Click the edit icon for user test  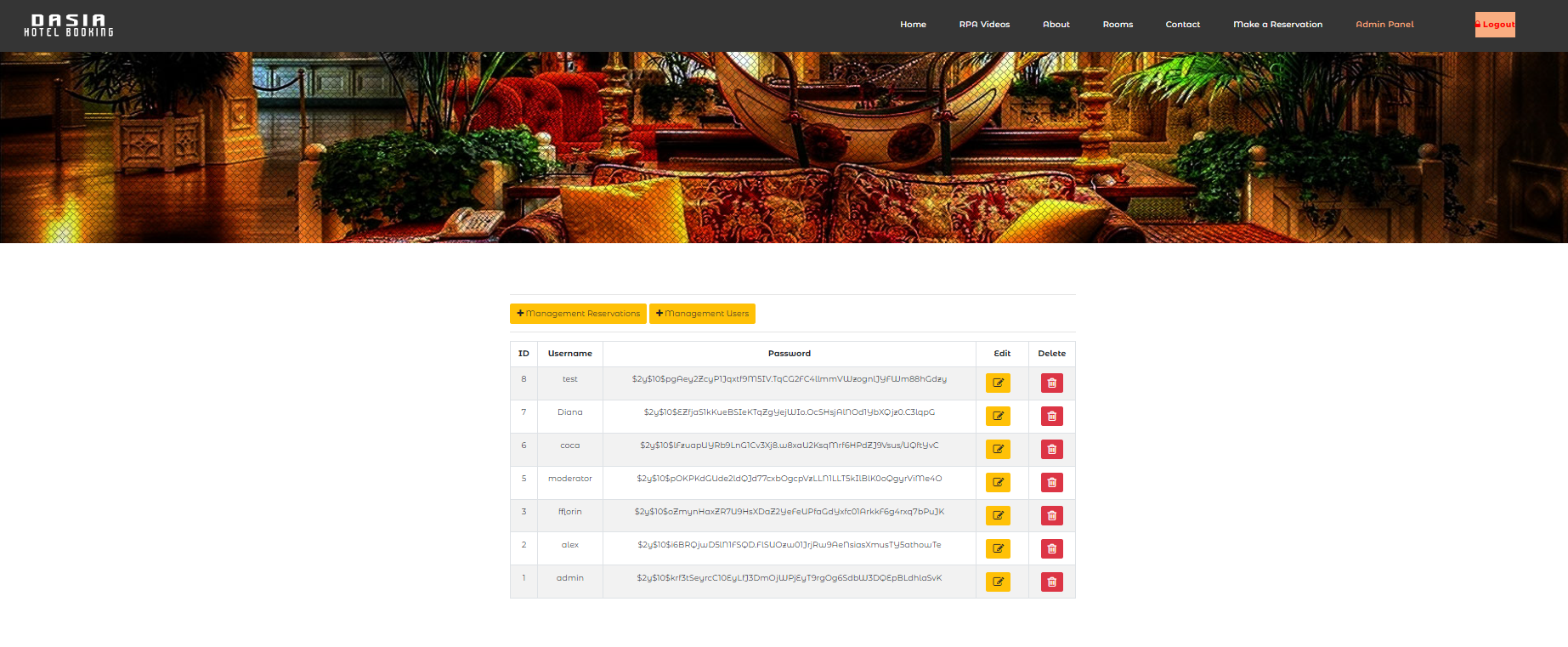pyautogui.click(x=998, y=383)
